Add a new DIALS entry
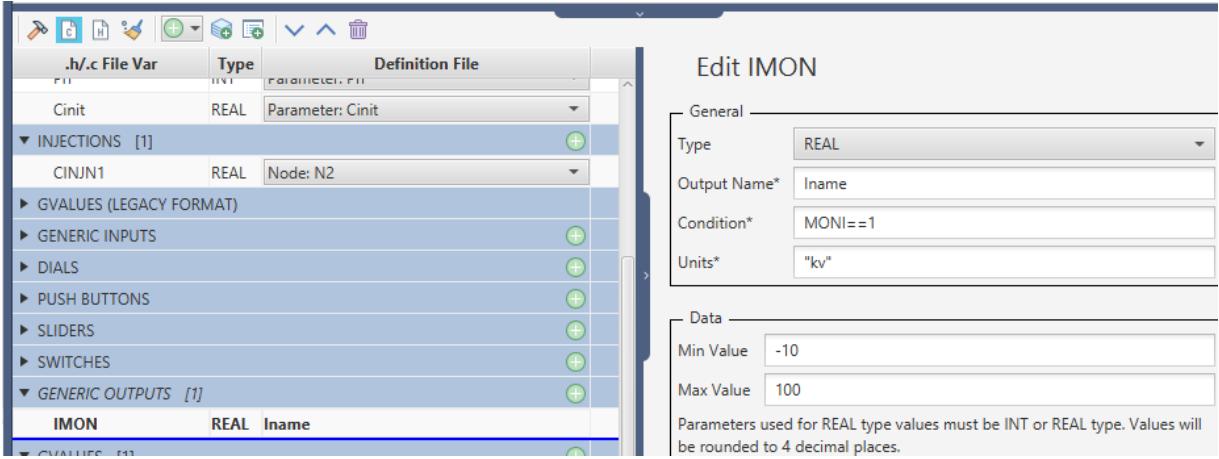Screen dimensions: 1219x459 point(575,267)
